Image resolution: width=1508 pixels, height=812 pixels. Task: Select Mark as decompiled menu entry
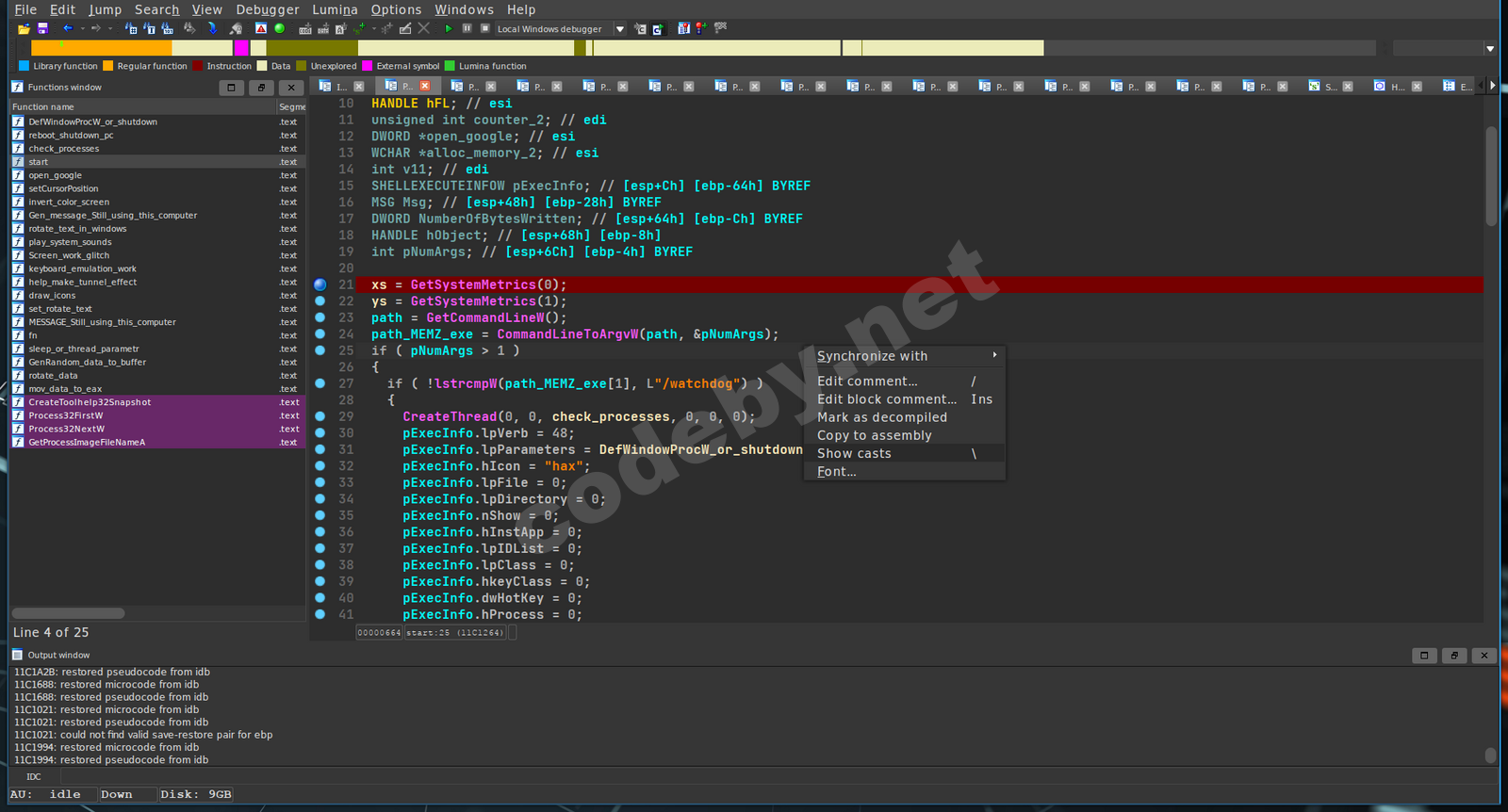(905, 417)
